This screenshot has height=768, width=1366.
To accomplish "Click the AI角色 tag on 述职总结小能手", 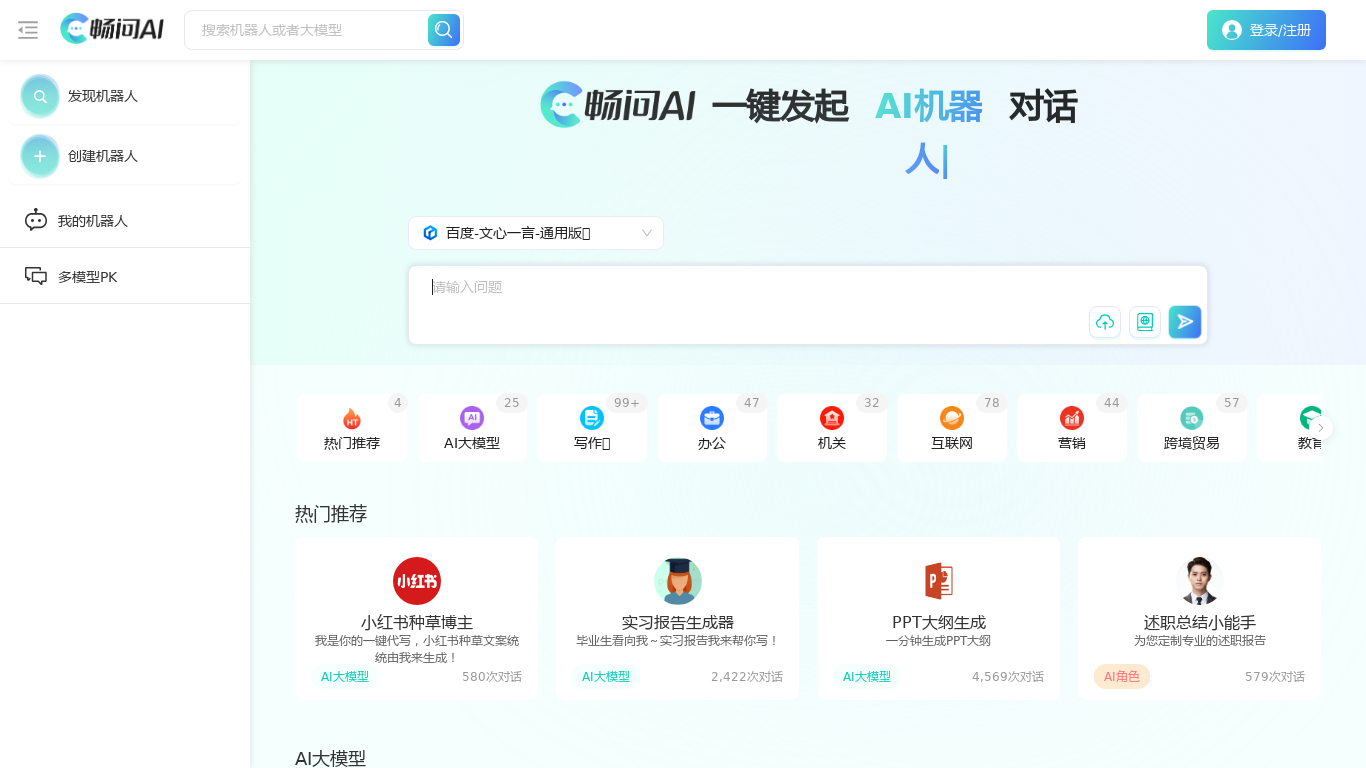I will (x=1122, y=677).
